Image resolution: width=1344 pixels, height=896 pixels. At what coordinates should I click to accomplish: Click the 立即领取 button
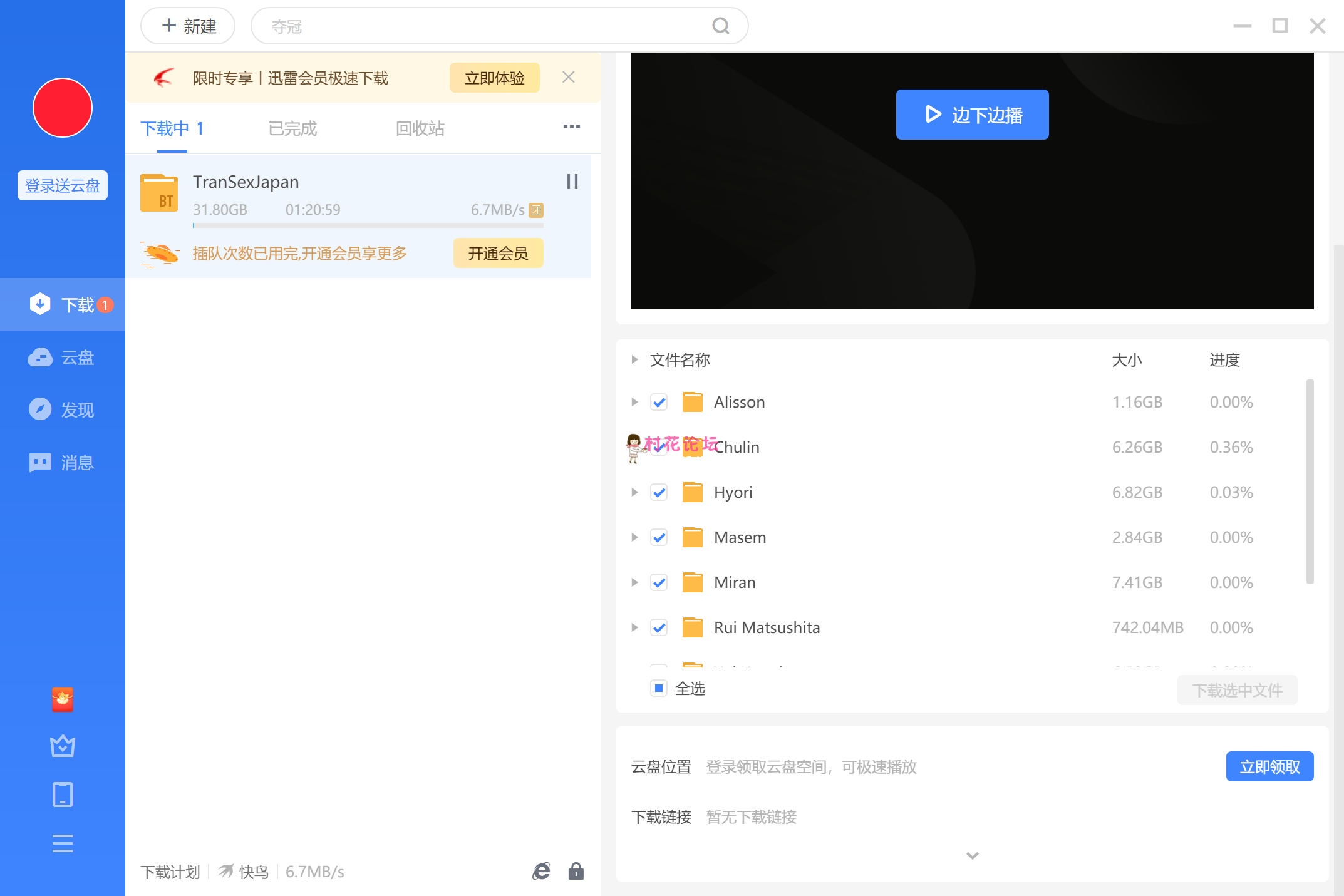pos(1270,766)
